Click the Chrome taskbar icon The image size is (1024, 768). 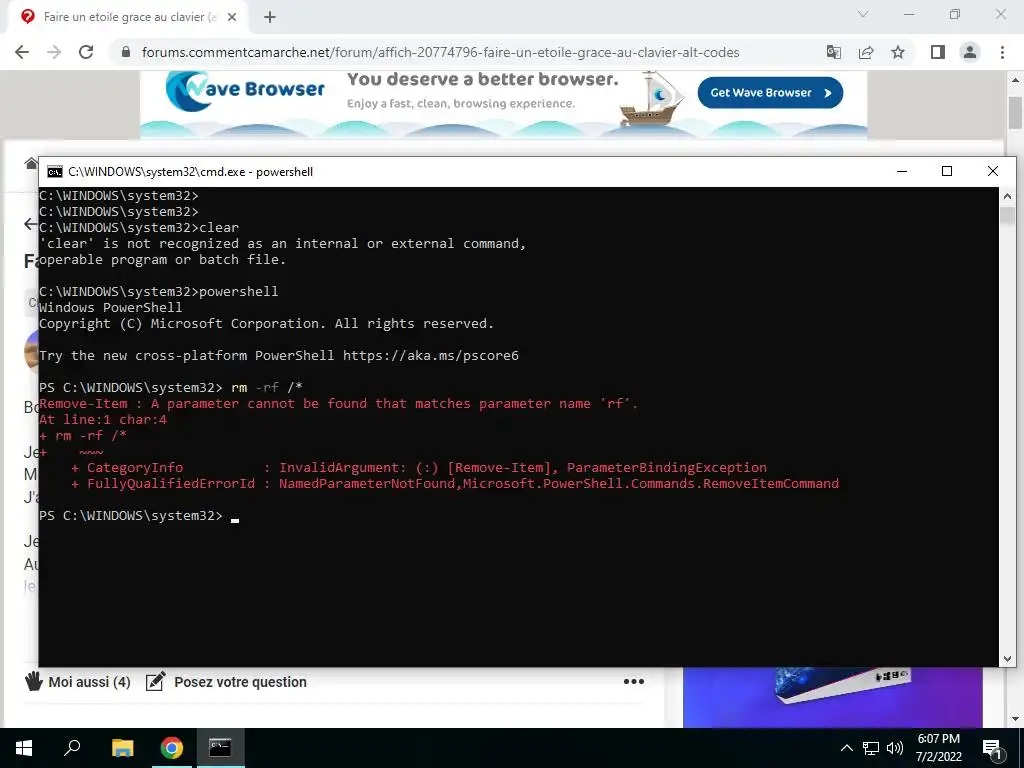tap(172, 748)
